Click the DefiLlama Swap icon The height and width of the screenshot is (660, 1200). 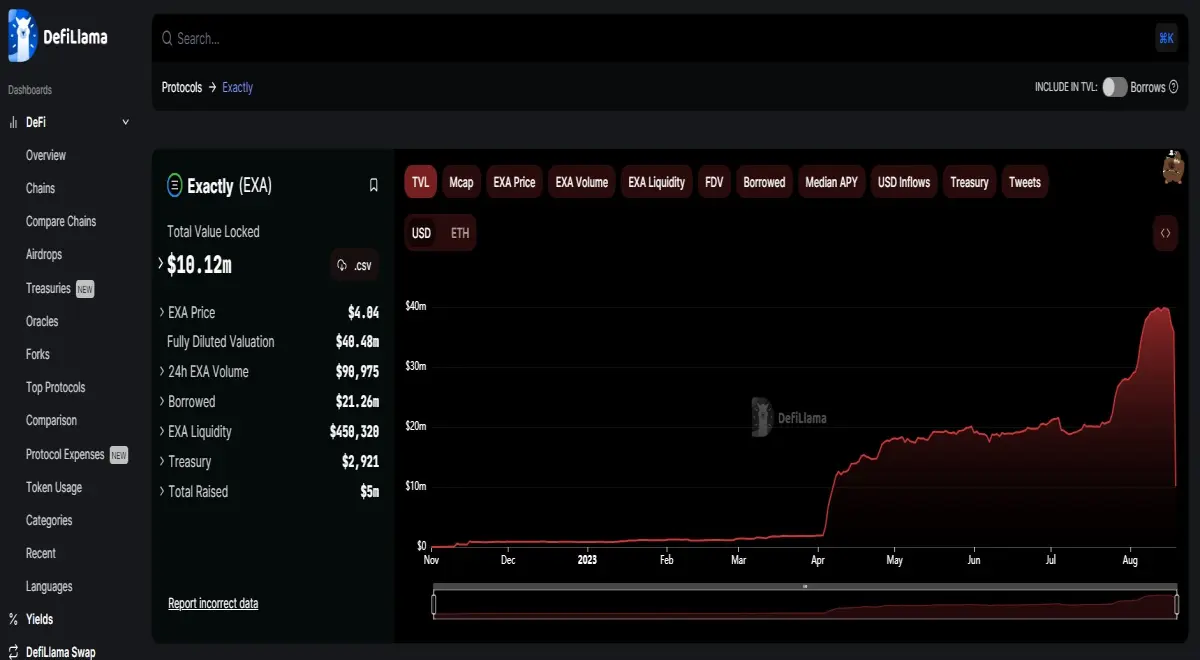[x=14, y=652]
